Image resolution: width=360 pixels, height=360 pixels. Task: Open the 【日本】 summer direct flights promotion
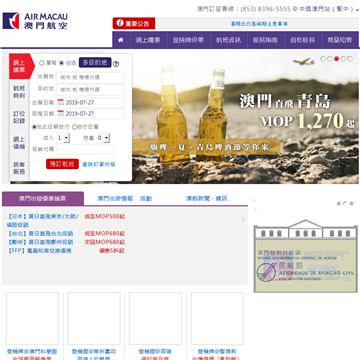click(x=43, y=220)
